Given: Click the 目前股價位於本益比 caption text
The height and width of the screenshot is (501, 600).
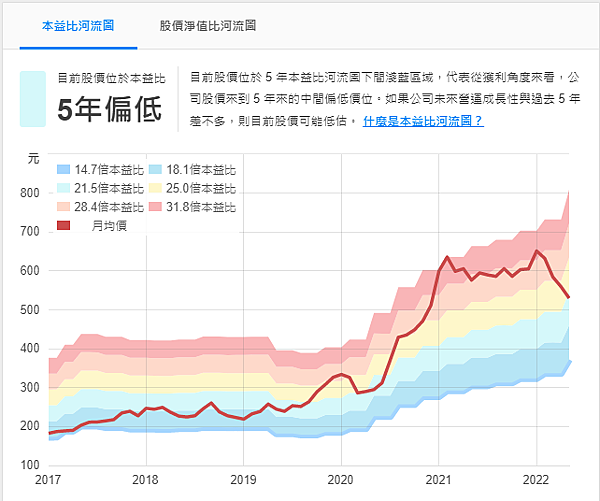Looking at the screenshot, I should pos(109,77).
